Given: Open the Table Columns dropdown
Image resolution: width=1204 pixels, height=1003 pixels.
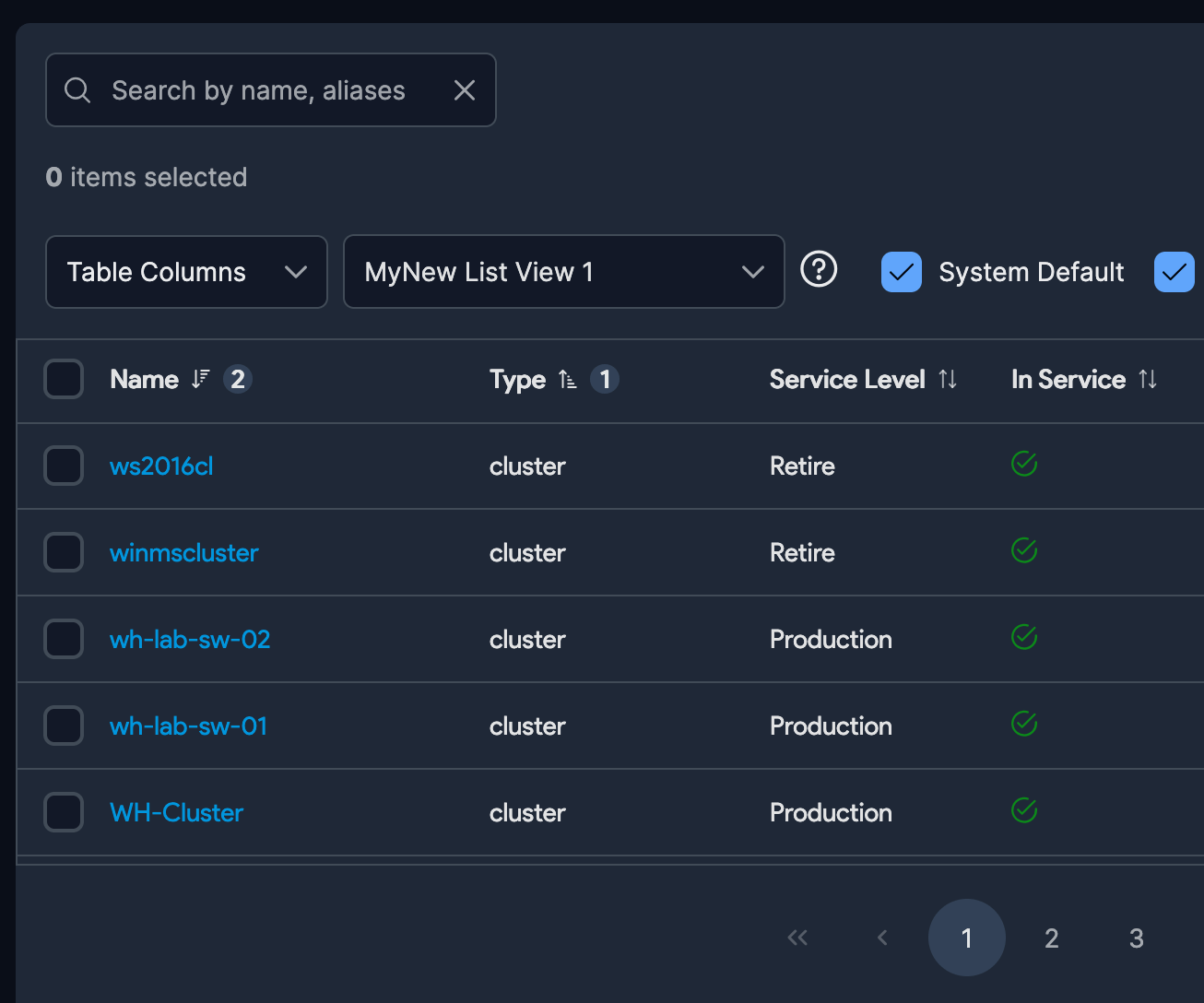Looking at the screenshot, I should [x=186, y=271].
